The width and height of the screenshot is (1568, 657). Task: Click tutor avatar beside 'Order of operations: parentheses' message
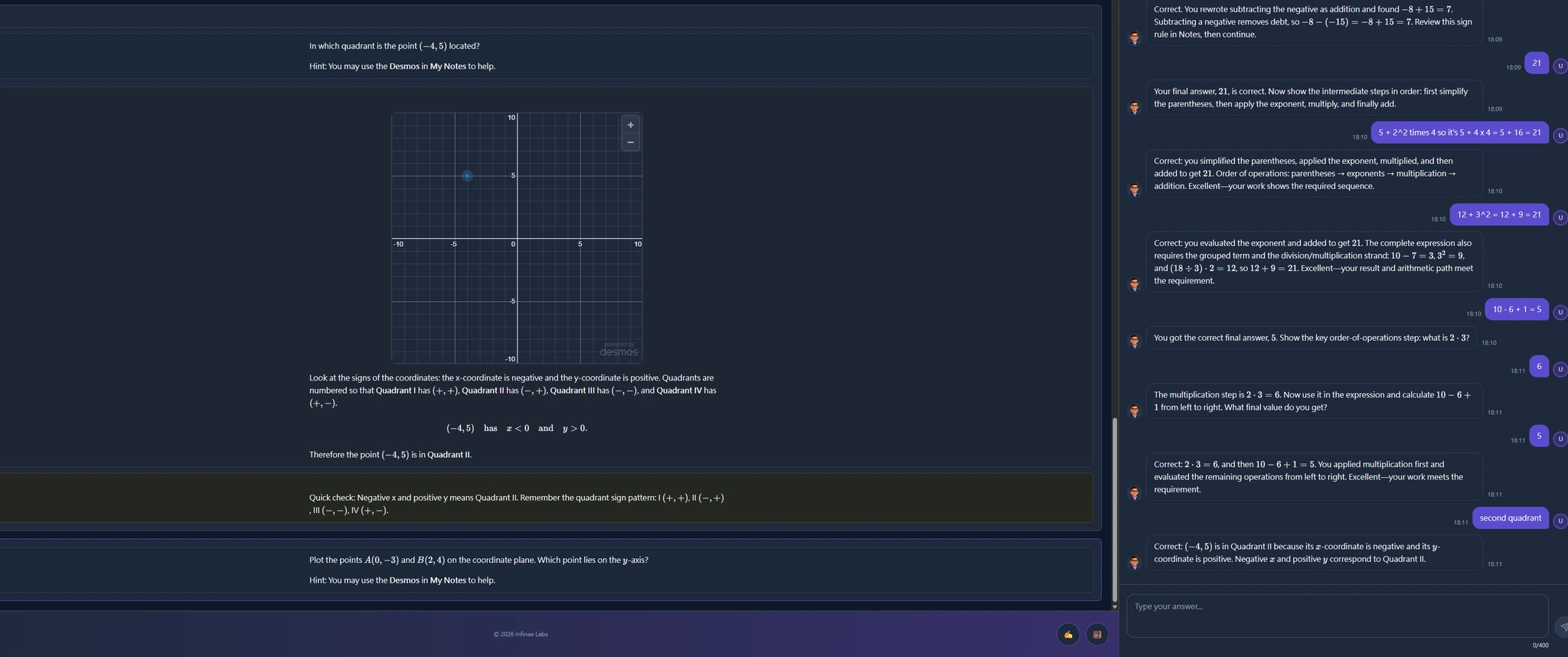pyautogui.click(x=1135, y=189)
